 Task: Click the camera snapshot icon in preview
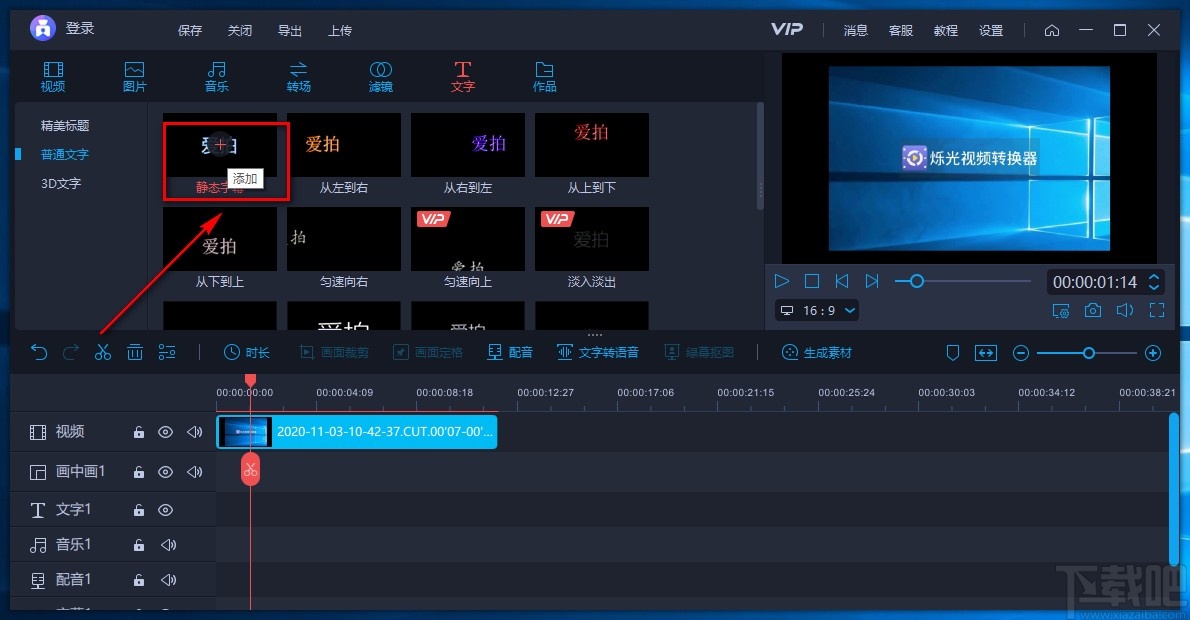(x=1092, y=311)
